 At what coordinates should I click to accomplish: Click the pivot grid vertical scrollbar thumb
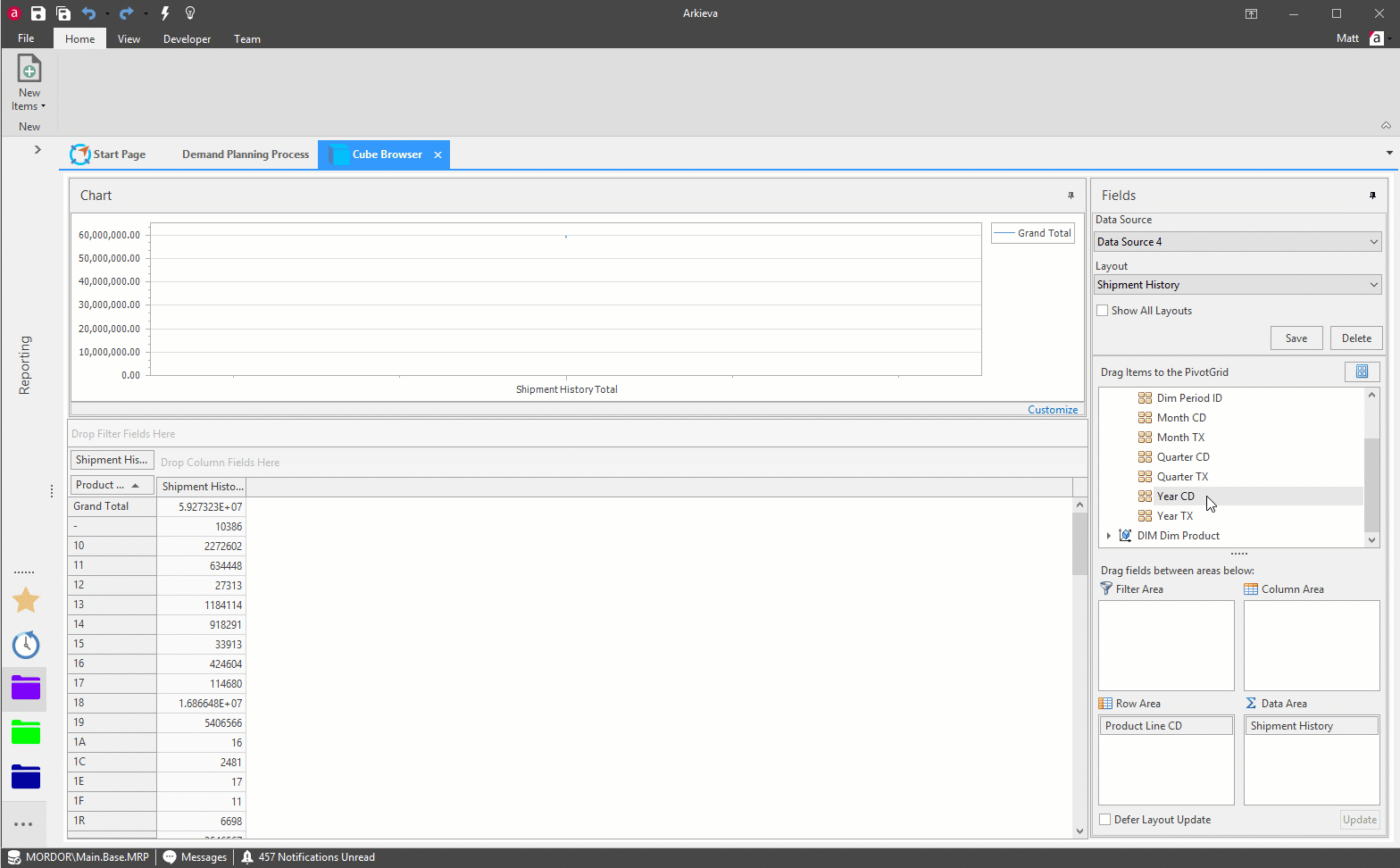click(x=1079, y=544)
